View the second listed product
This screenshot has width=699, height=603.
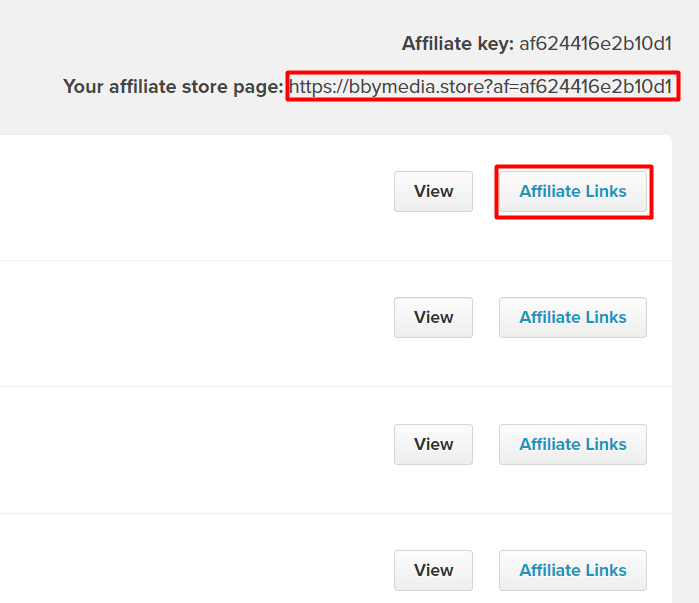[433, 317]
